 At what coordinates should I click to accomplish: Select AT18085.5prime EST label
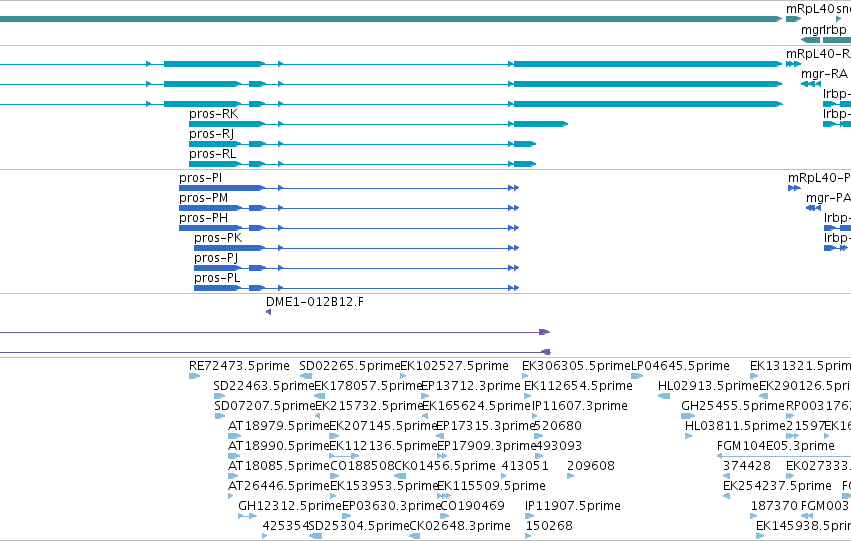[278, 467]
